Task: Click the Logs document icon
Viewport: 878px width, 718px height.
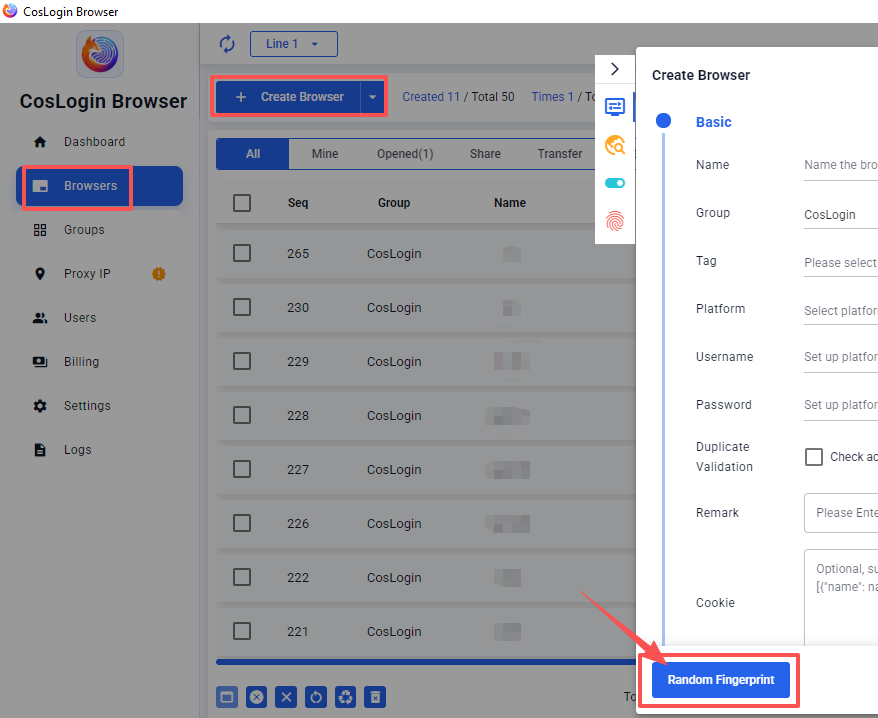Action: coord(40,450)
